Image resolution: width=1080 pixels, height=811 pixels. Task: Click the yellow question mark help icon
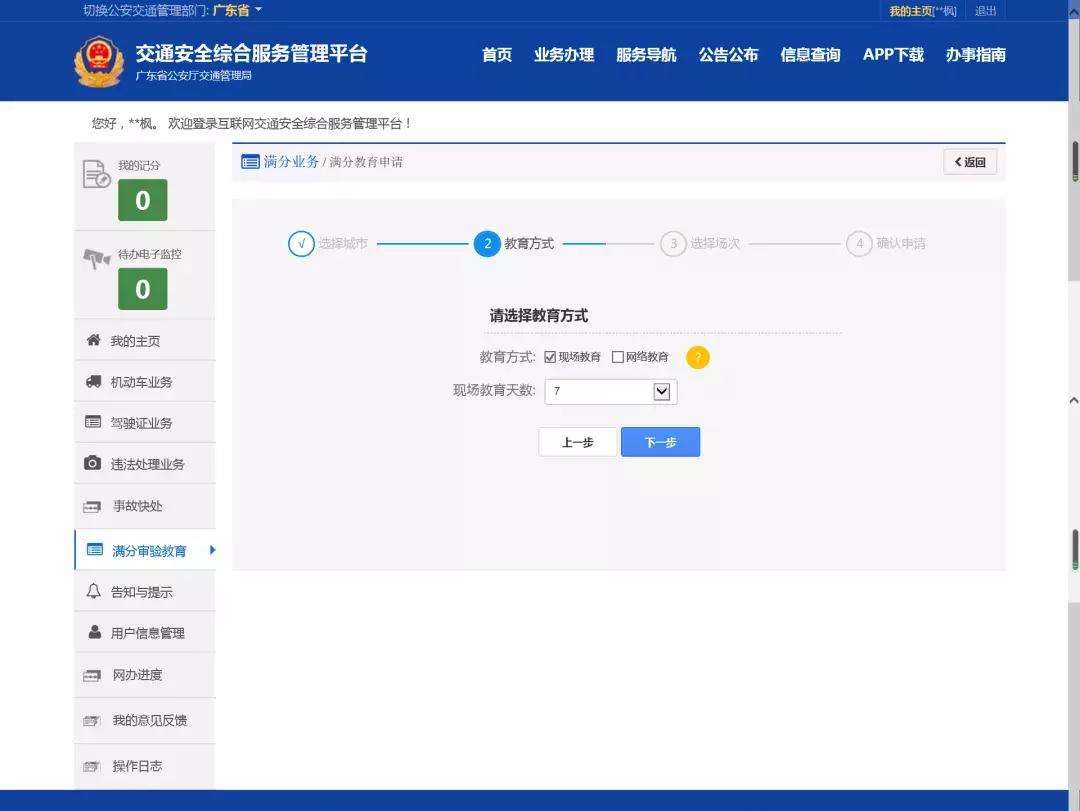coord(698,356)
